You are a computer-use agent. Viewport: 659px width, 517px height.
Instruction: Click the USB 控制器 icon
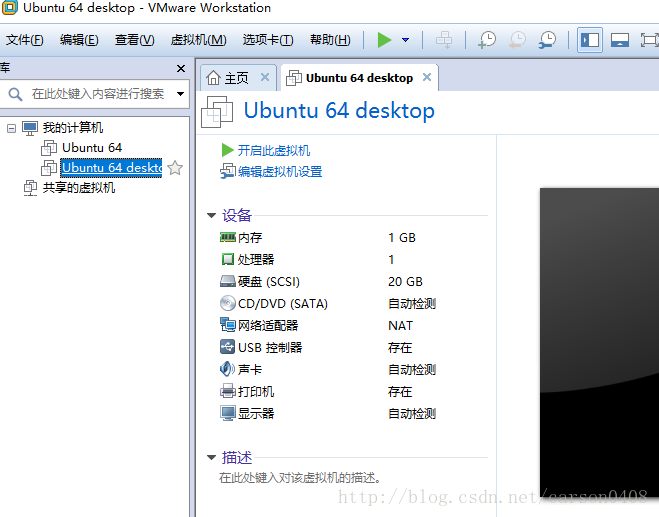(x=227, y=347)
